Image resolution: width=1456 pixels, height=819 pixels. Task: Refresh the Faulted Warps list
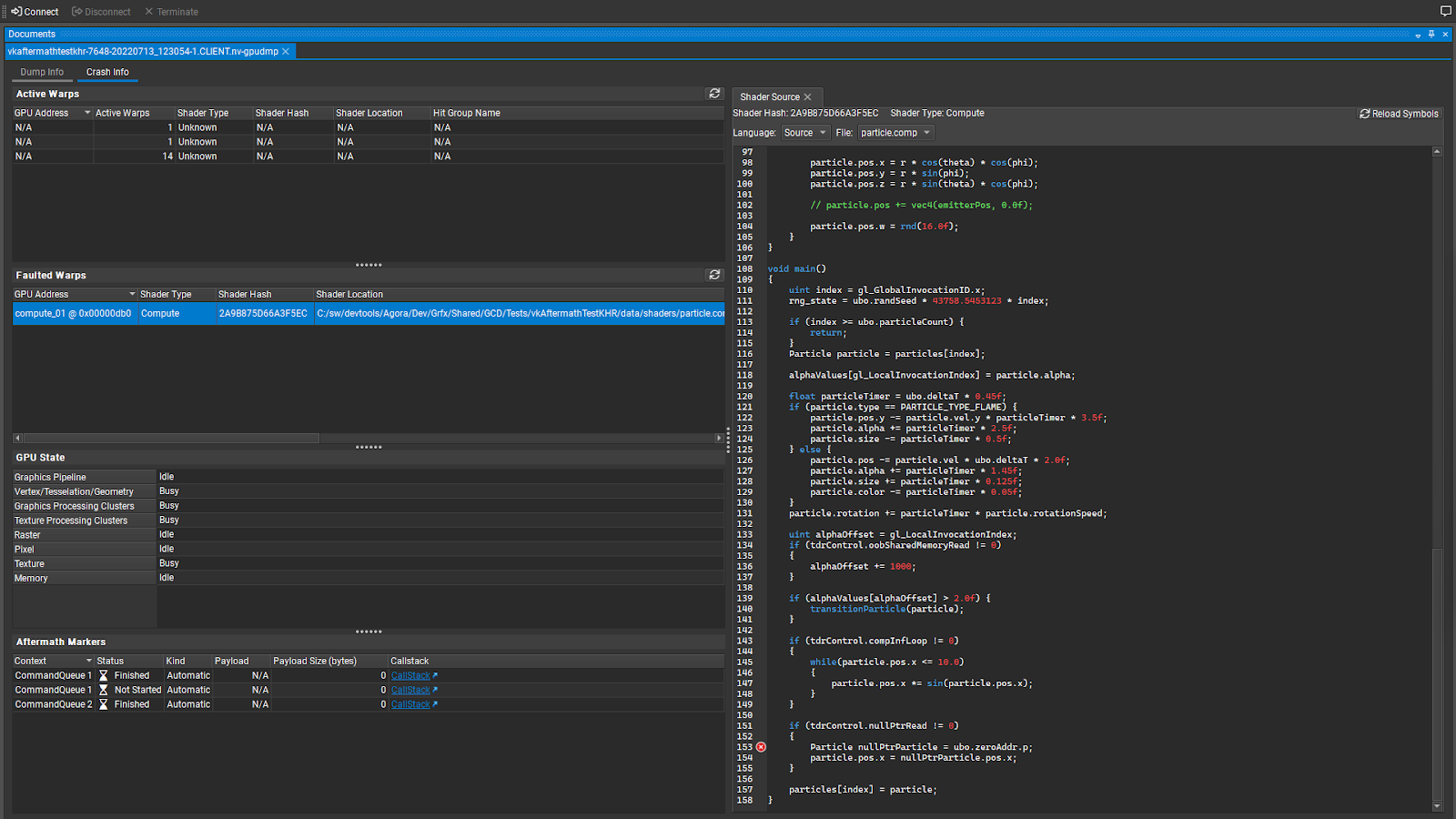tap(714, 274)
